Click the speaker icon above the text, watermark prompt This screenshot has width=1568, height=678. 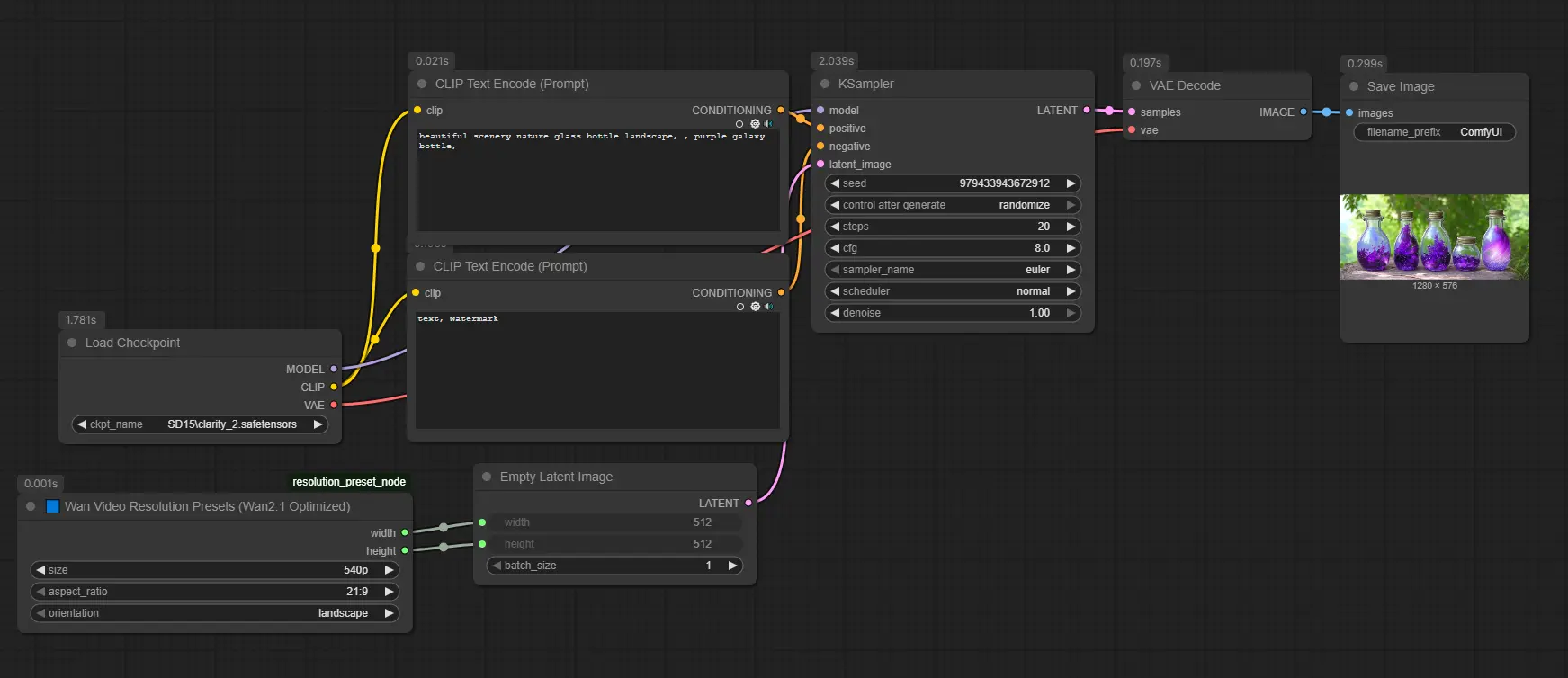click(x=768, y=307)
